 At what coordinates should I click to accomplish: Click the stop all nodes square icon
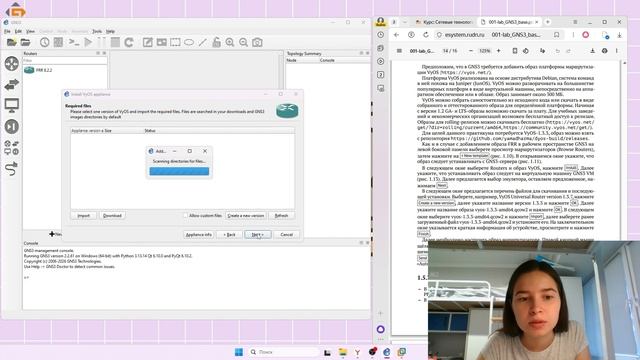click(x=116, y=42)
